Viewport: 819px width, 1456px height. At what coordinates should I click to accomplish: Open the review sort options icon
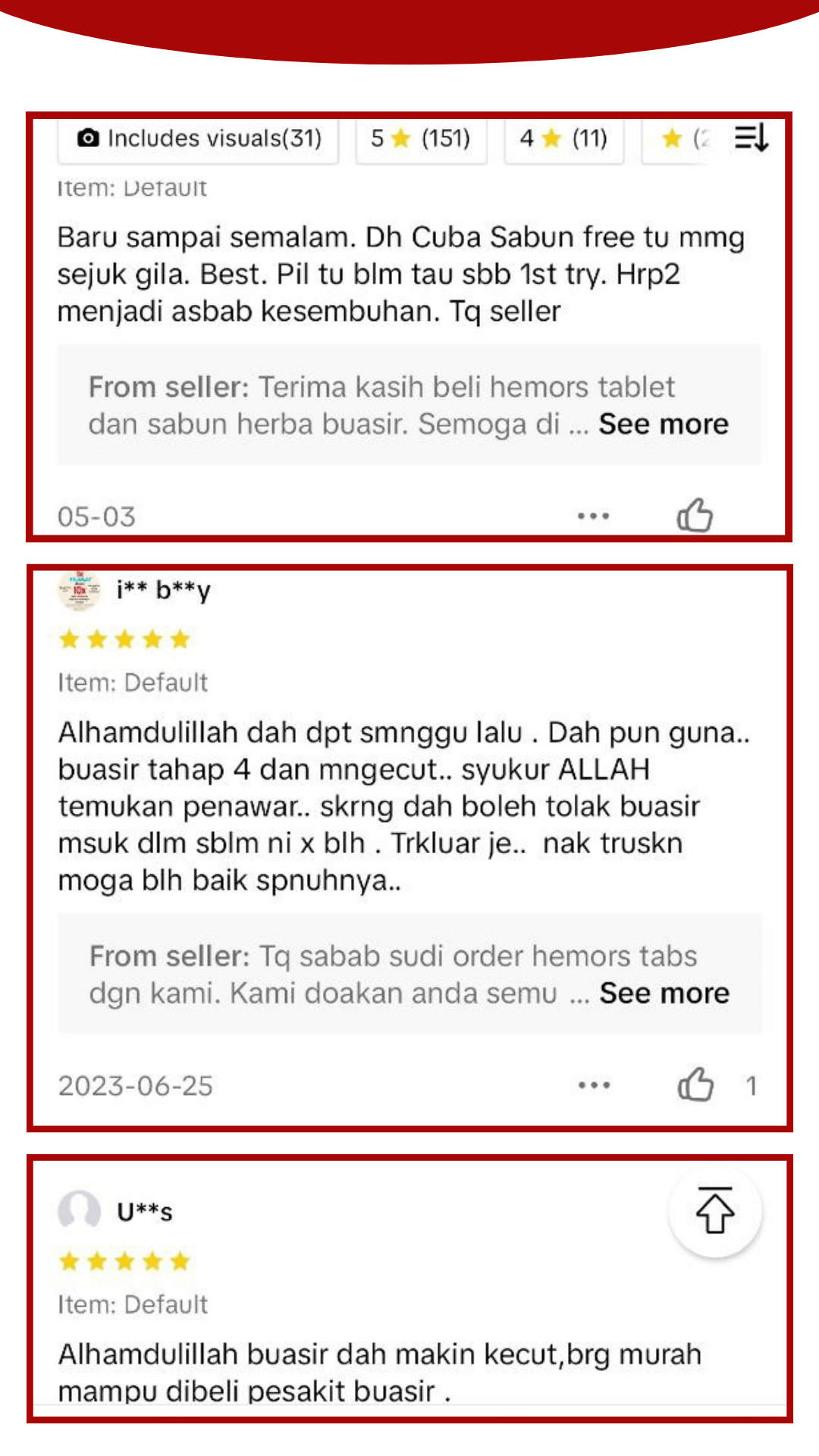pyautogui.click(x=751, y=138)
